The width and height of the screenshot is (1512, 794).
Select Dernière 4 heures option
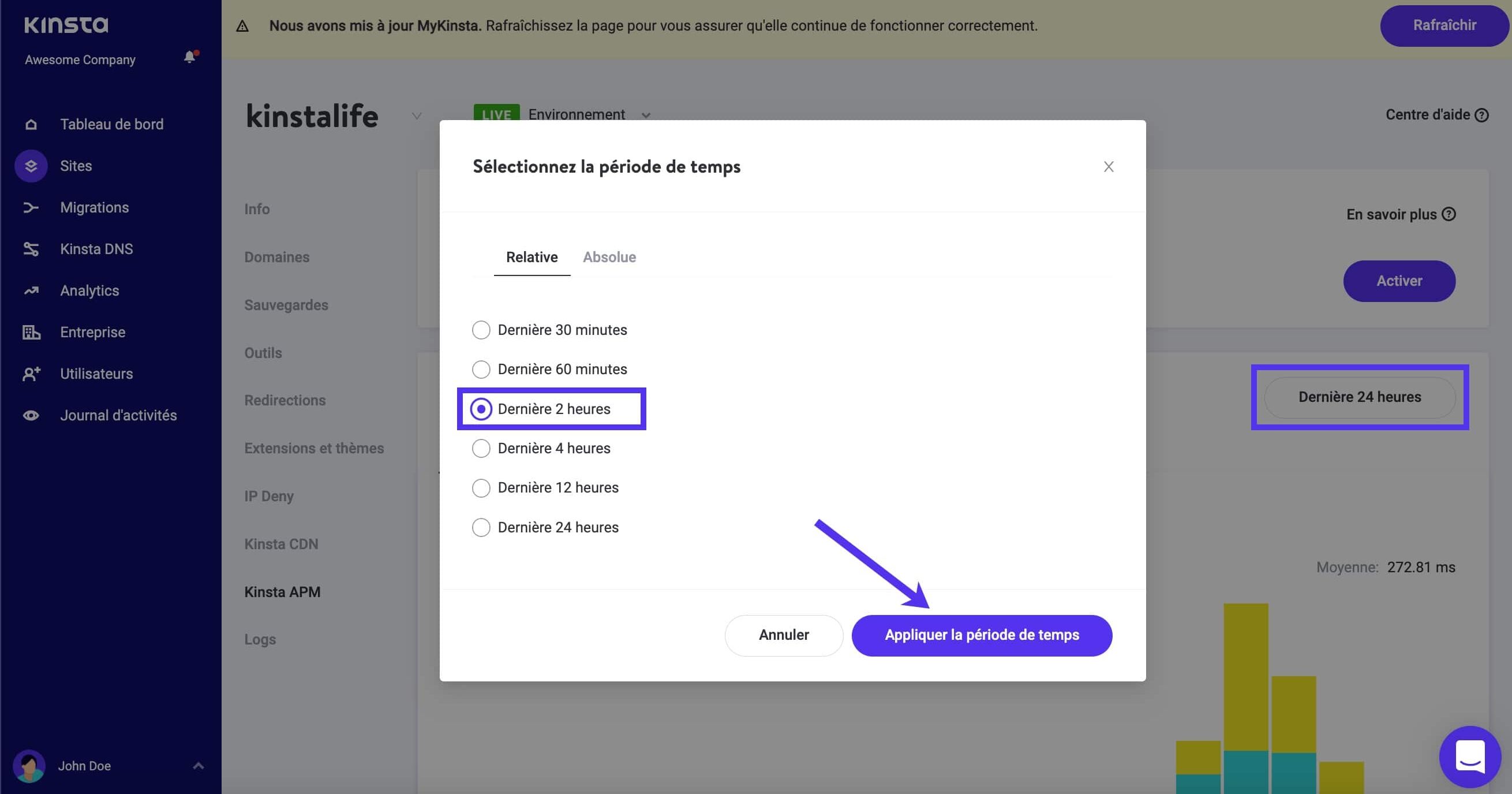point(541,449)
